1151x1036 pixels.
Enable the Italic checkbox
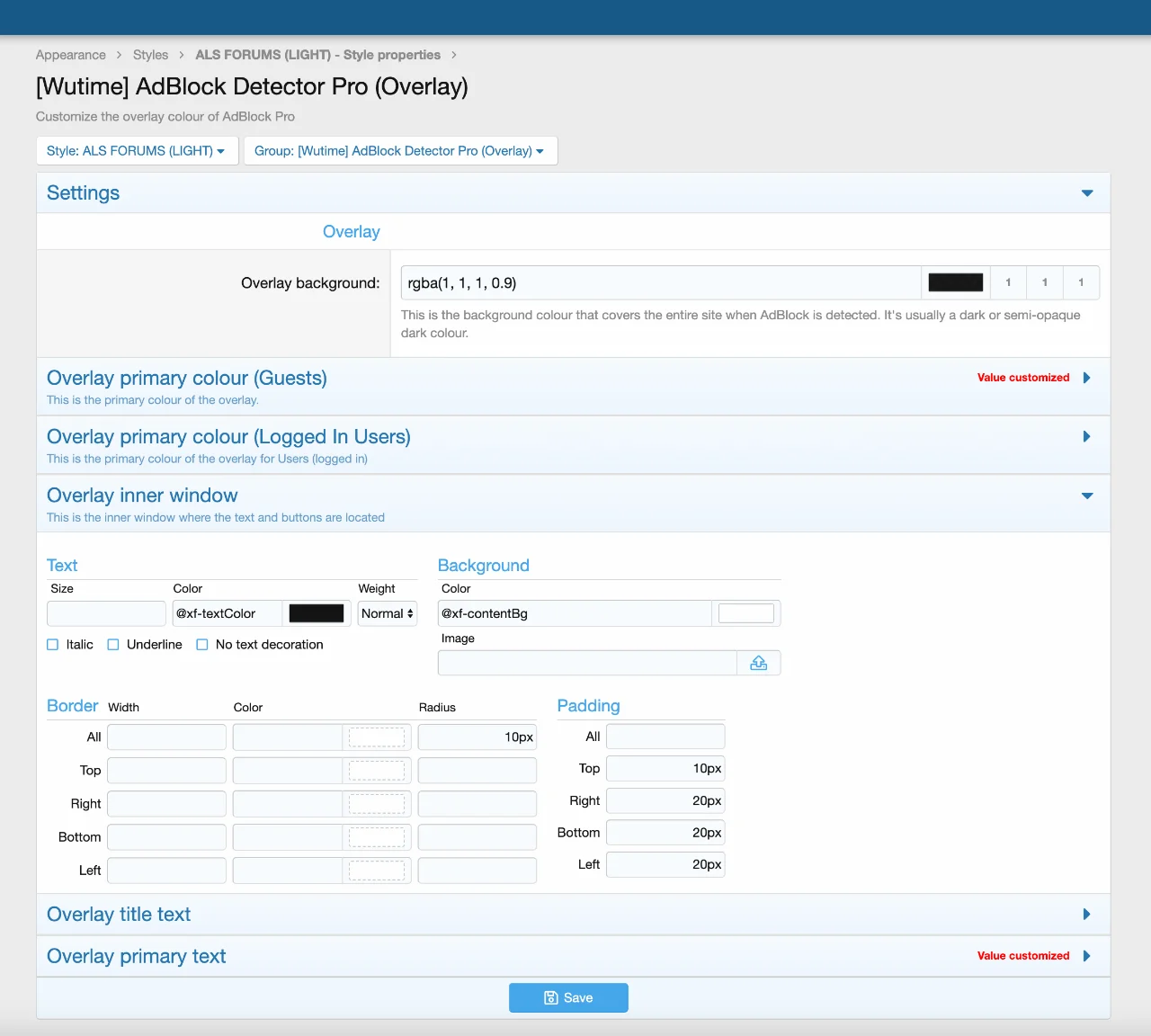[x=53, y=645]
